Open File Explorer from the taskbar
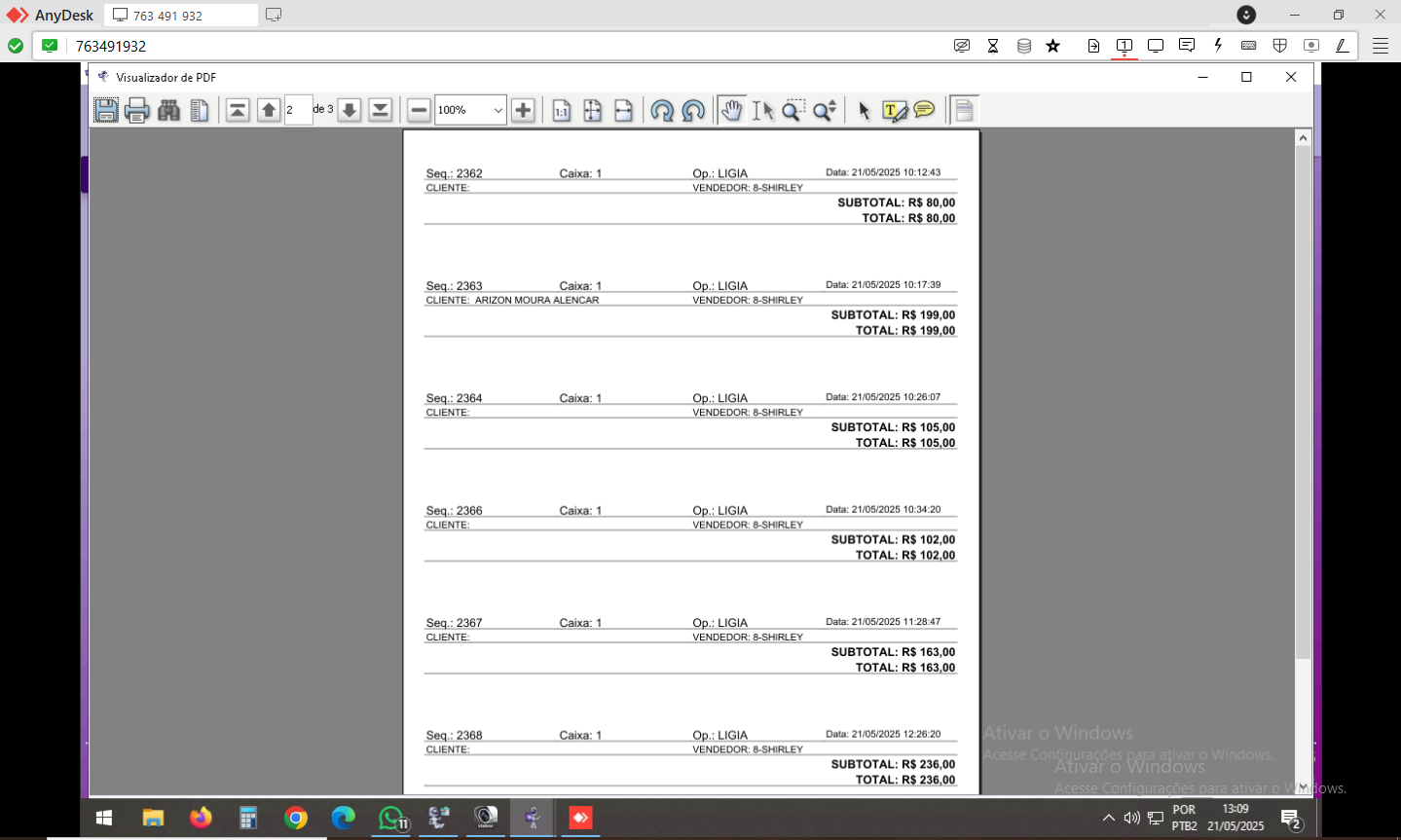The height and width of the screenshot is (840, 1401). click(153, 818)
